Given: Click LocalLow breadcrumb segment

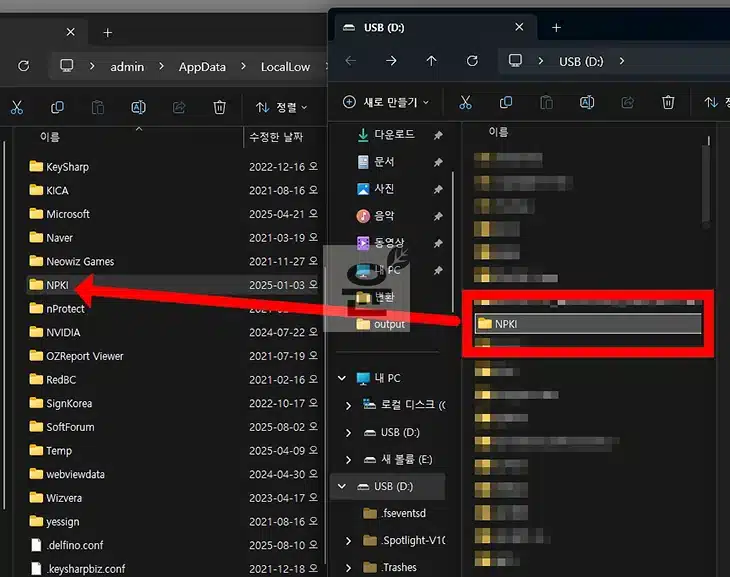Looking at the screenshot, I should [285, 67].
